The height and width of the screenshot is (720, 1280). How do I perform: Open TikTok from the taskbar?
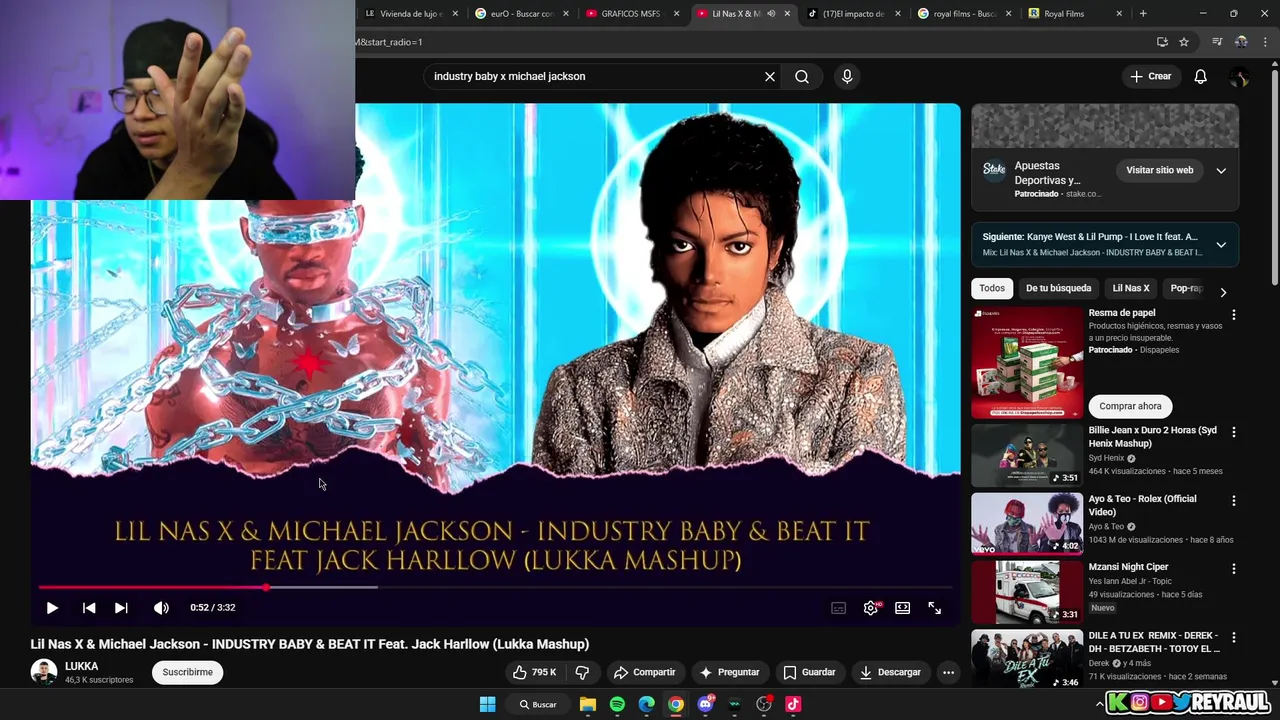(x=793, y=704)
